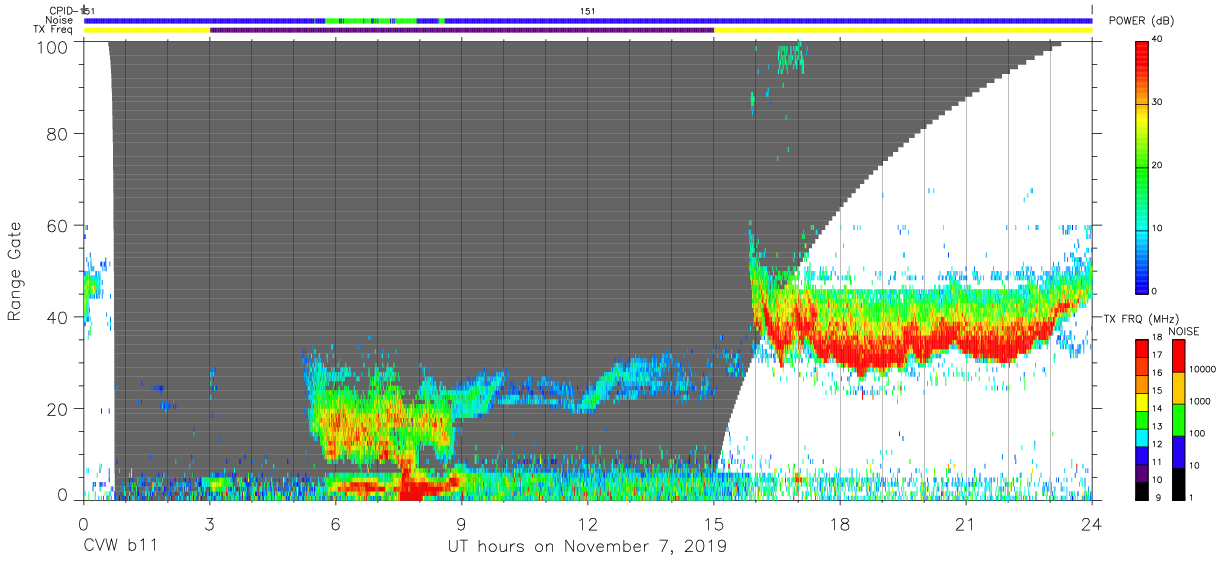Click the "21" UT hour axis tick
Viewport: 1228px width, 567px height.
(x=966, y=524)
